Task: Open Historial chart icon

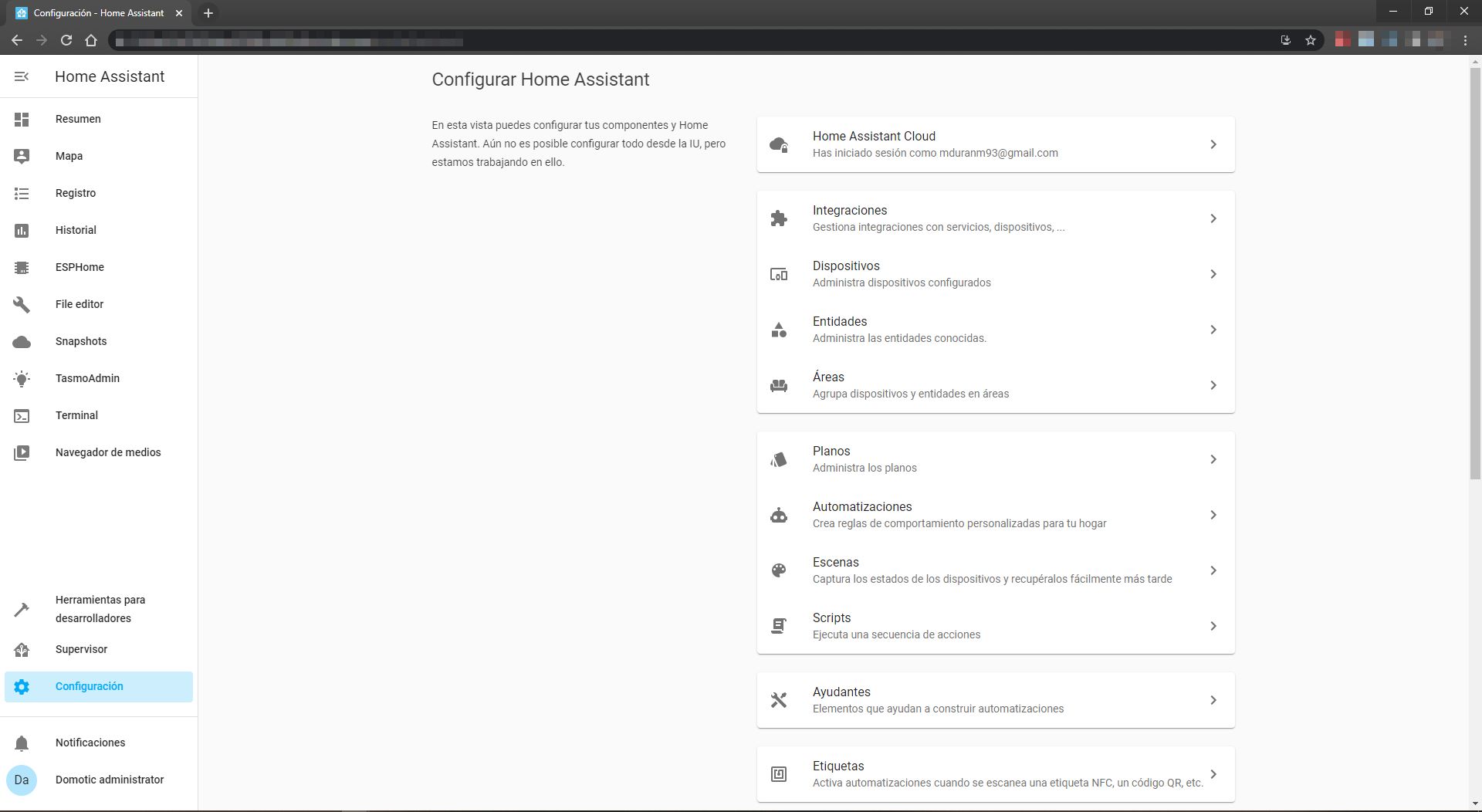Action: tap(22, 231)
